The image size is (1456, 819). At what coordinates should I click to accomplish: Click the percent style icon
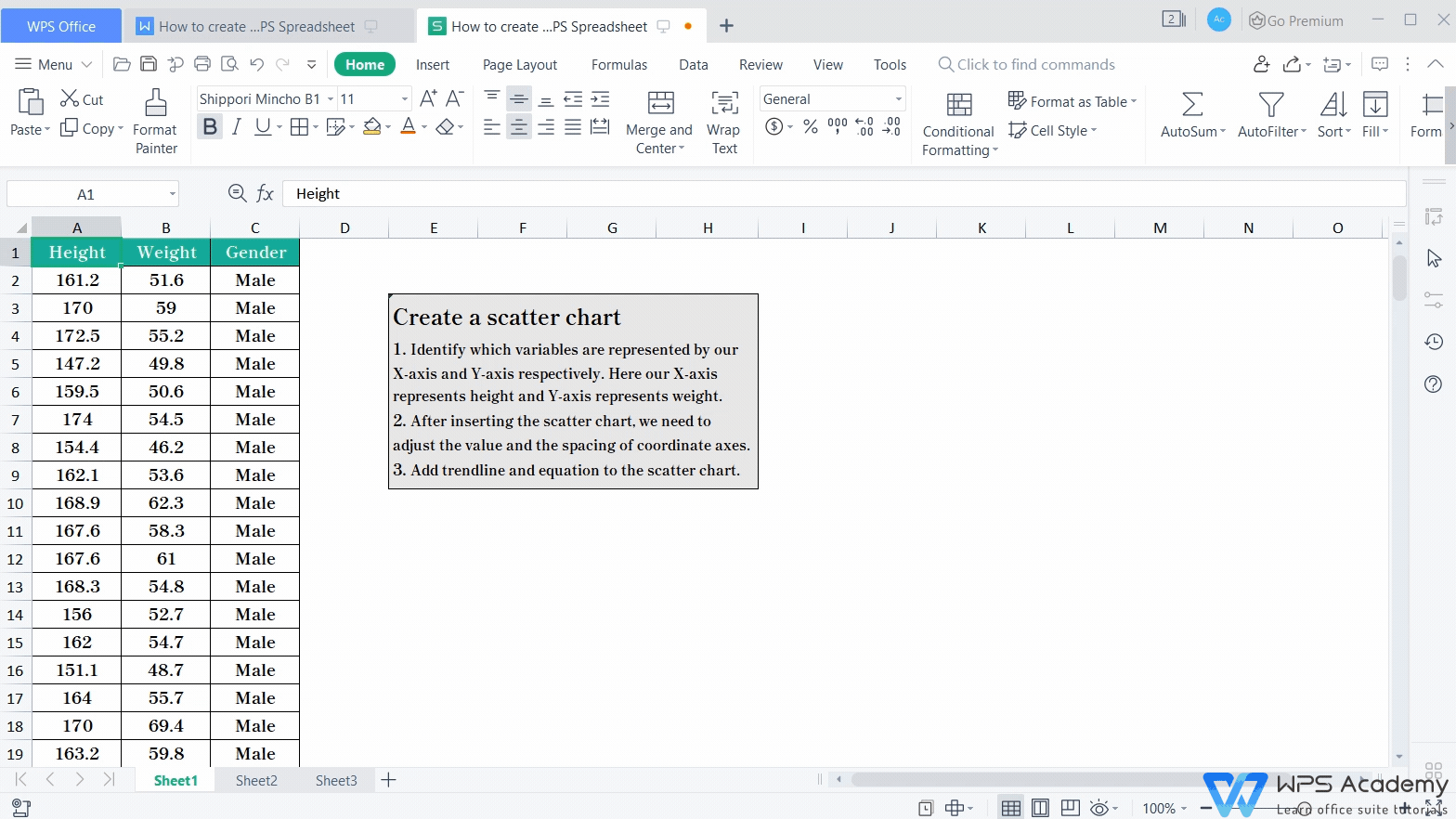pyautogui.click(x=811, y=126)
